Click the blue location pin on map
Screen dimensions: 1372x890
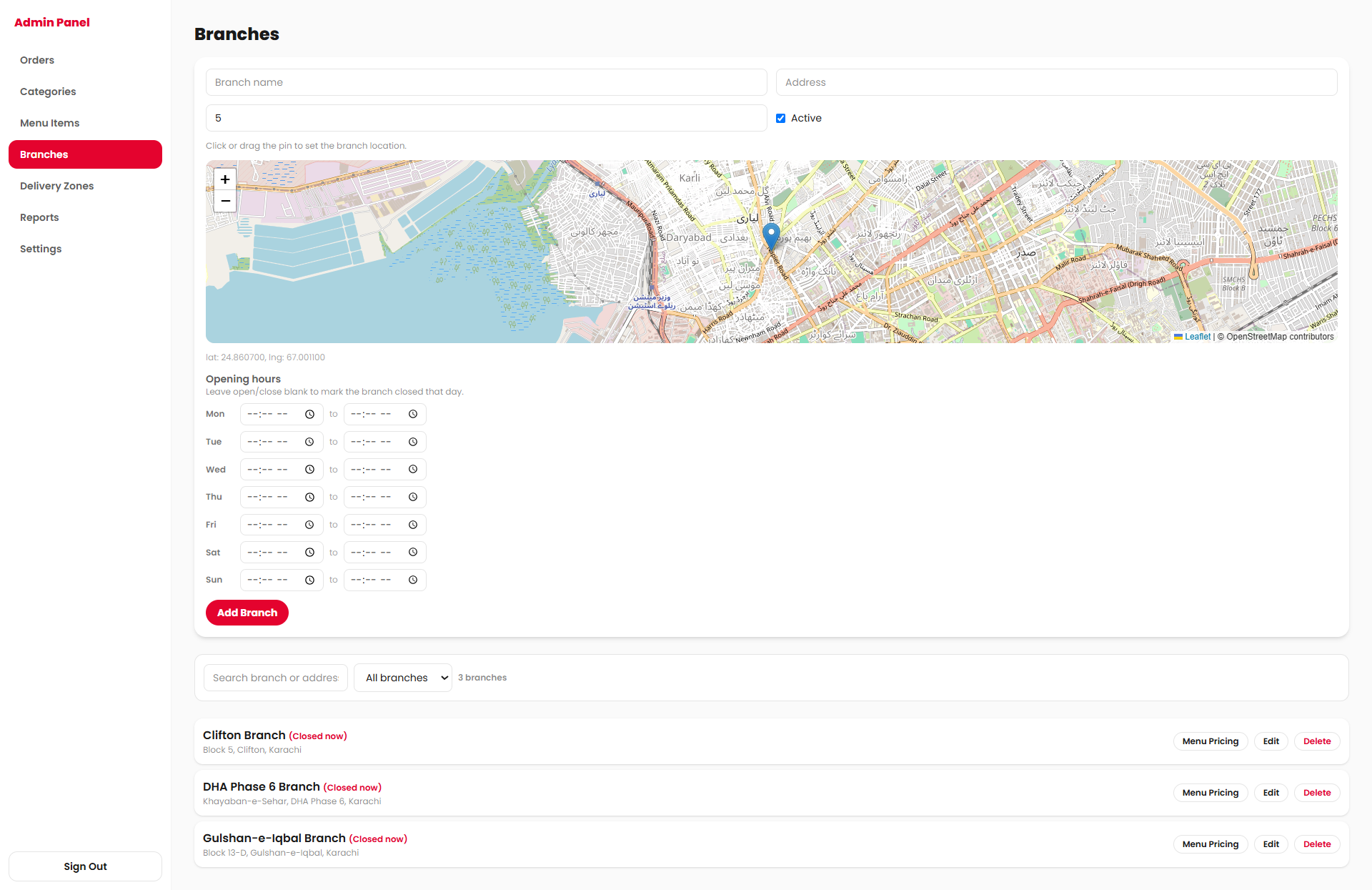click(x=771, y=237)
